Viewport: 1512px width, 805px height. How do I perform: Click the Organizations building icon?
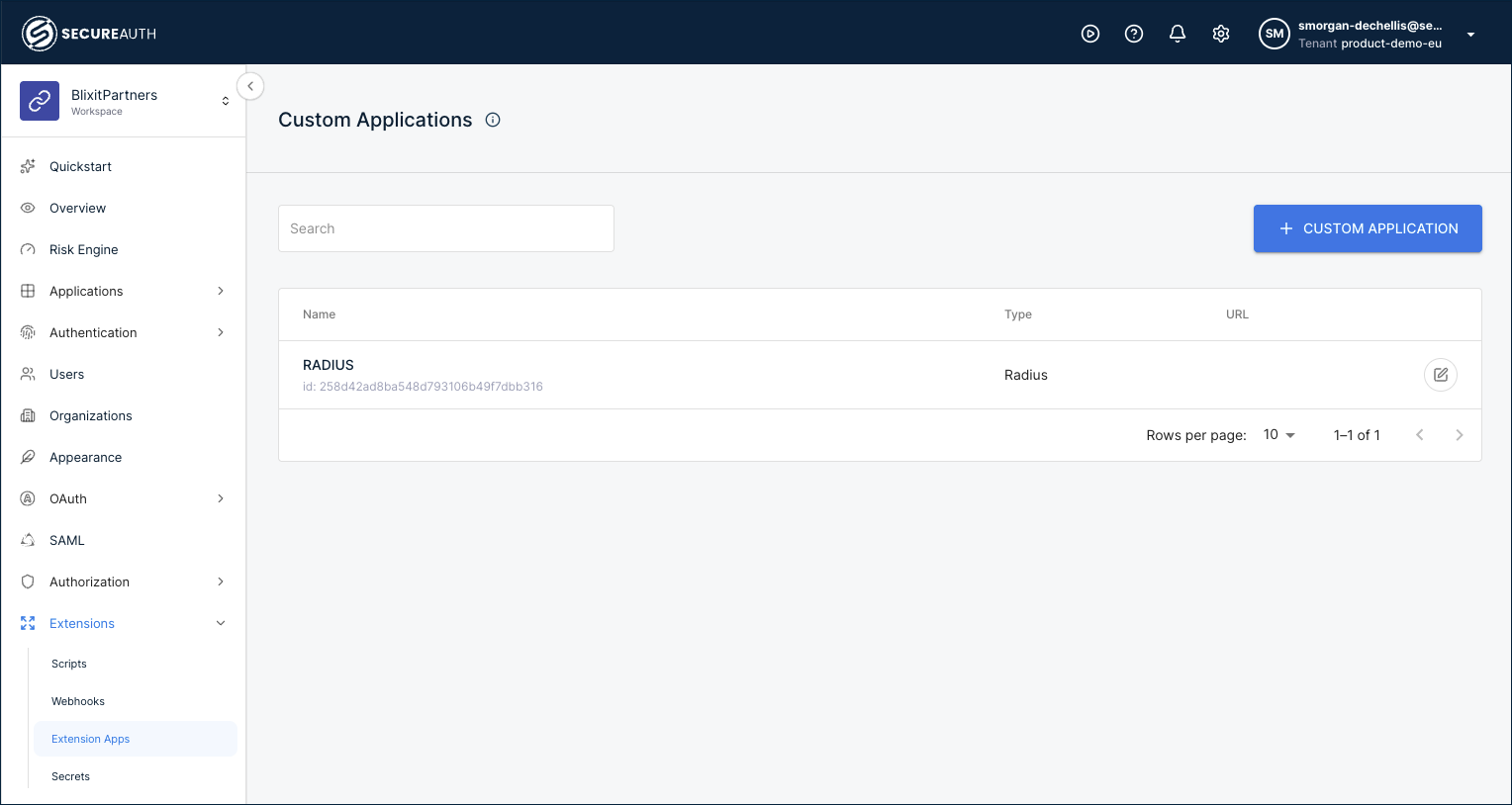click(28, 415)
